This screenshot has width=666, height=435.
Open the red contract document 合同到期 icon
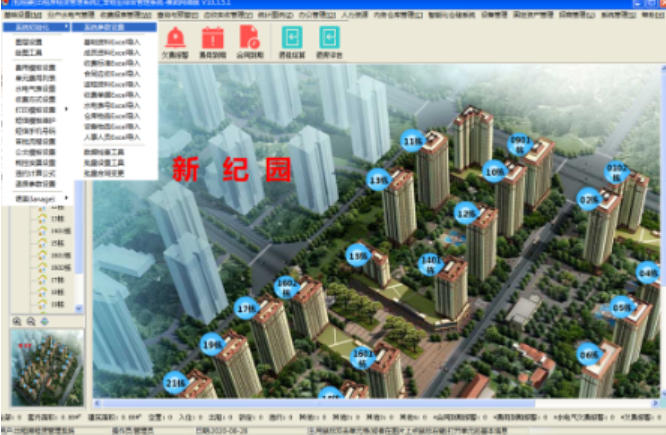tap(250, 37)
